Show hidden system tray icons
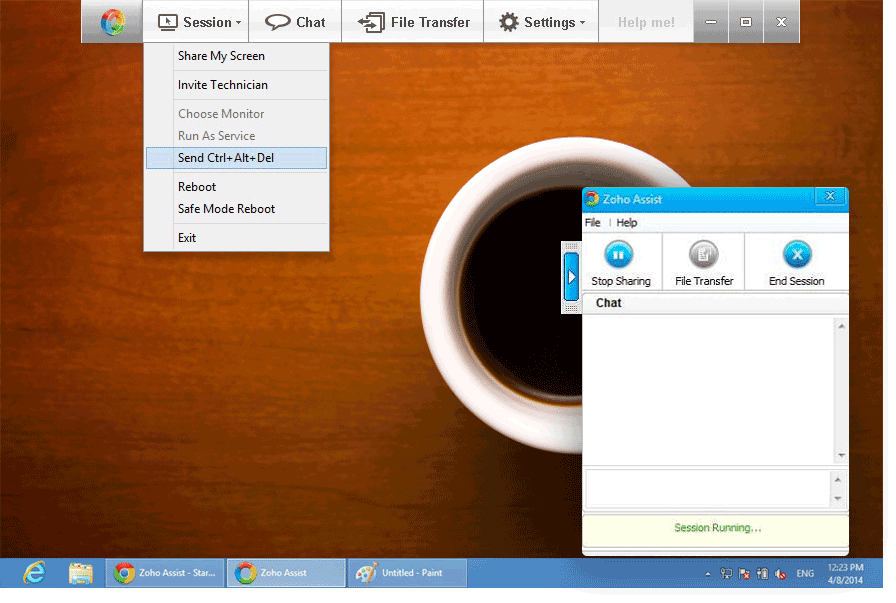Viewport: 896px width, 603px height. [x=708, y=574]
